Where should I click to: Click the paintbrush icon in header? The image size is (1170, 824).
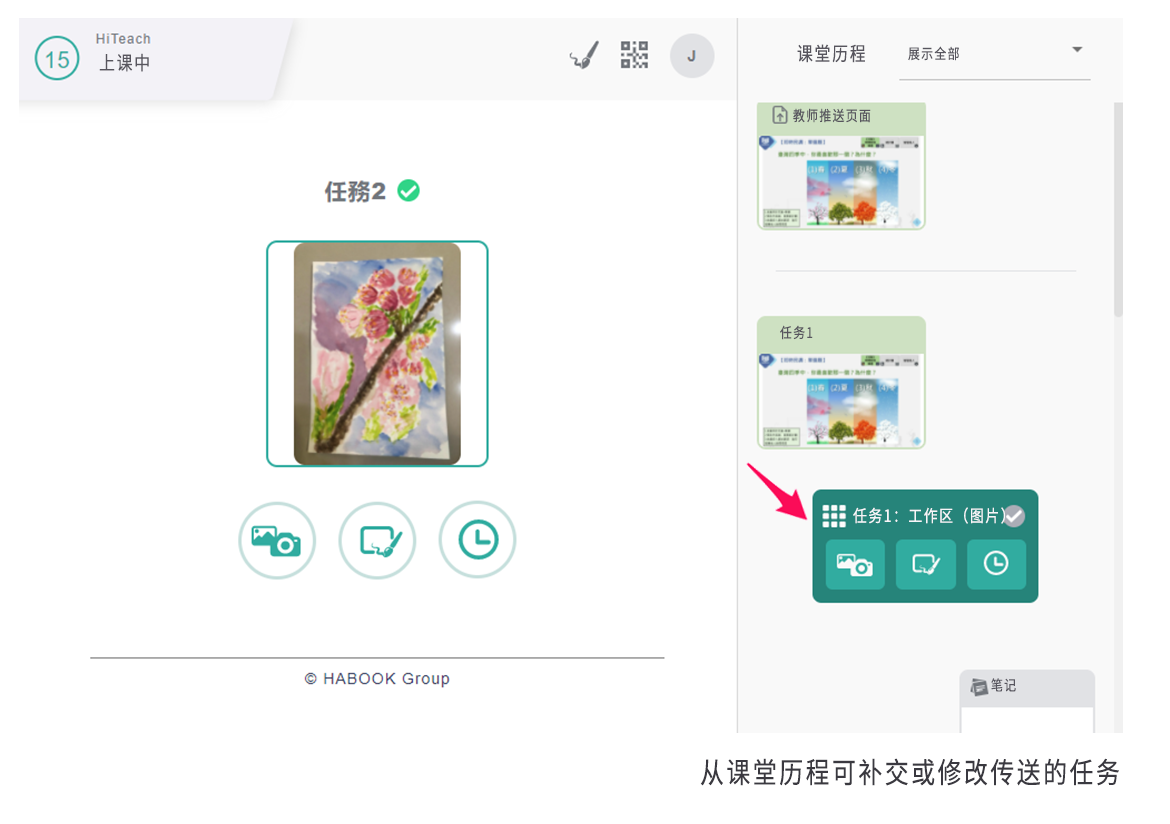click(x=584, y=56)
